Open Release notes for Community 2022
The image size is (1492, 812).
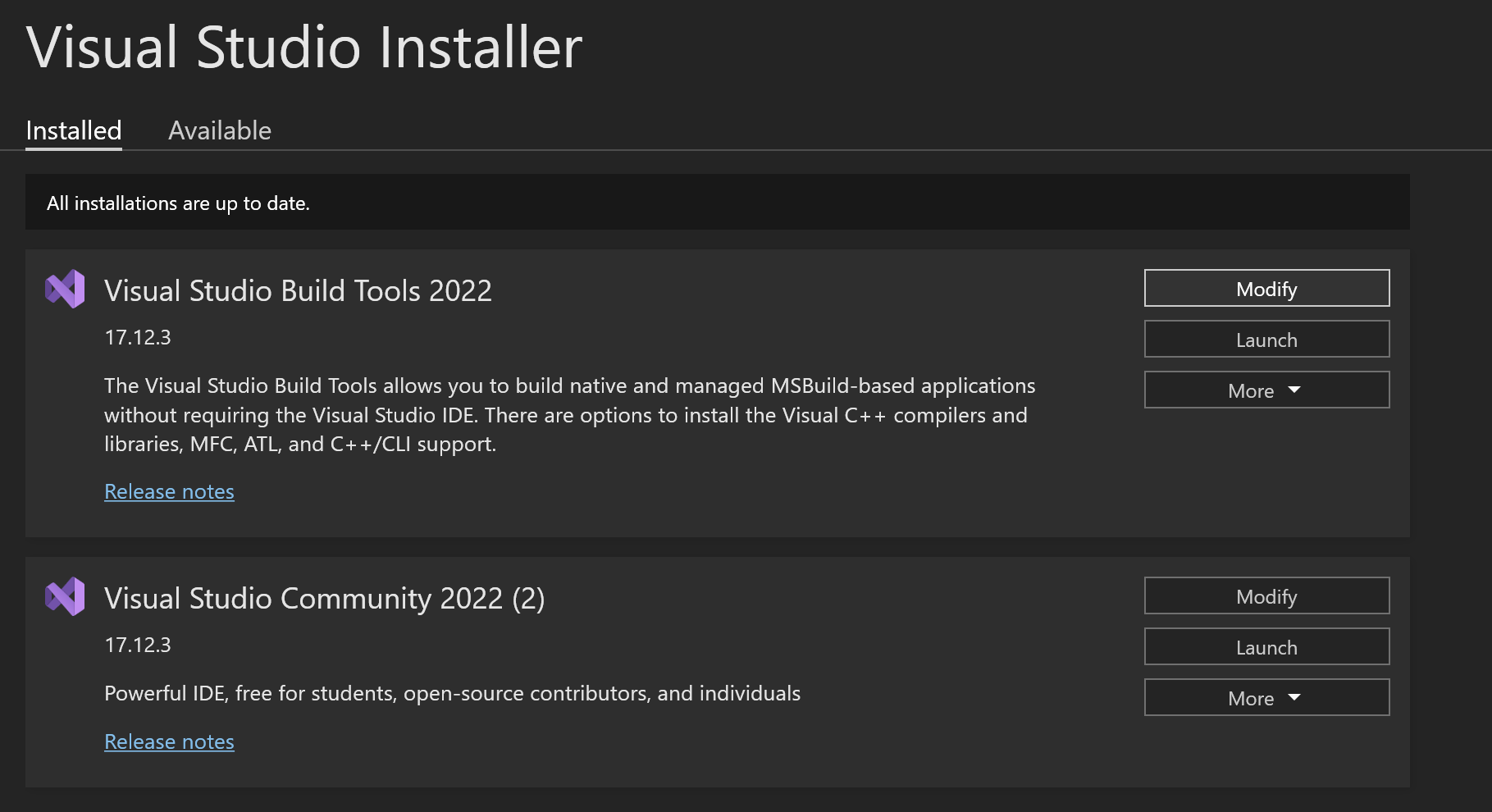tap(169, 741)
